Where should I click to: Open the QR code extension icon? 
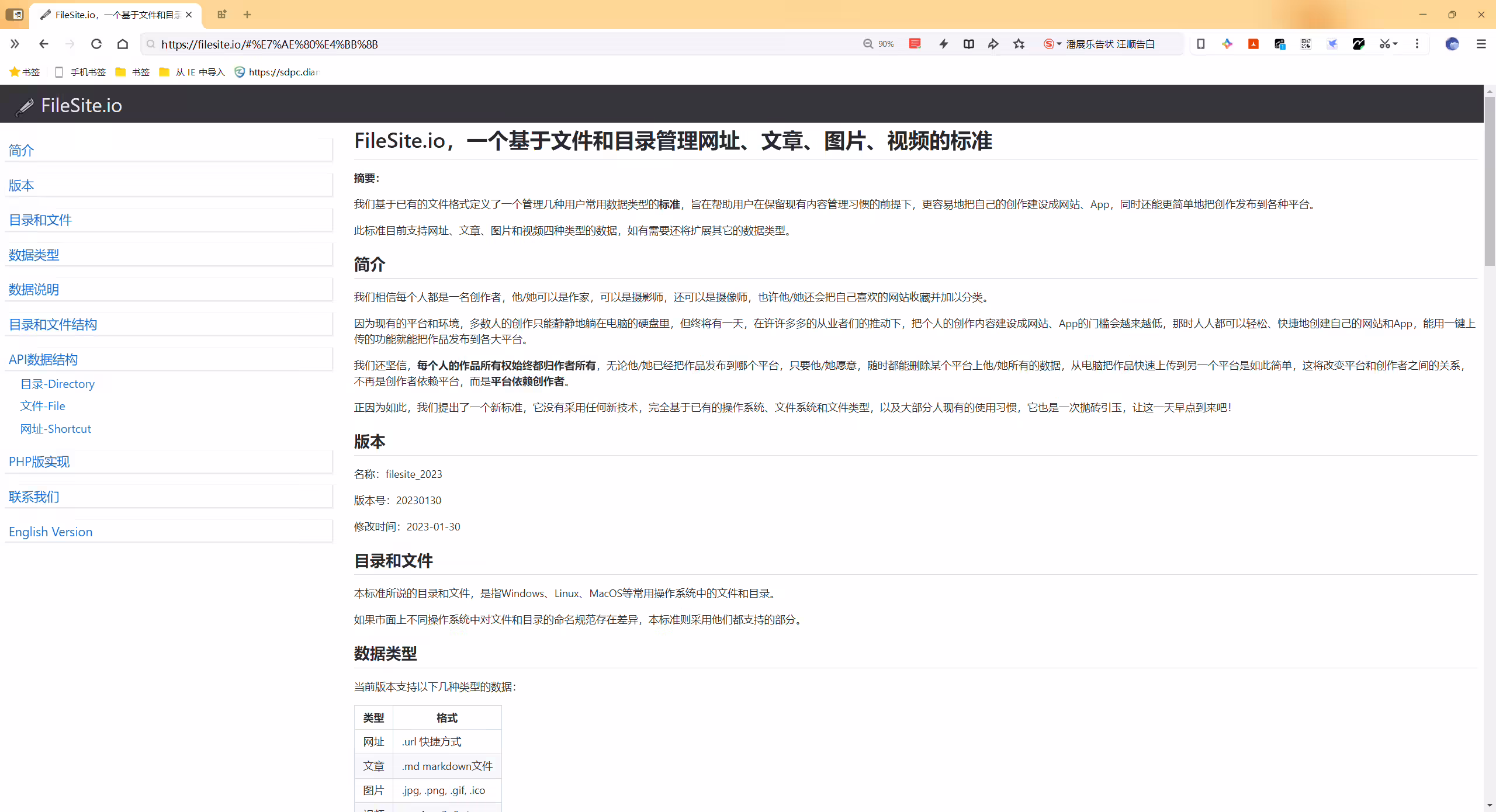[x=1306, y=44]
